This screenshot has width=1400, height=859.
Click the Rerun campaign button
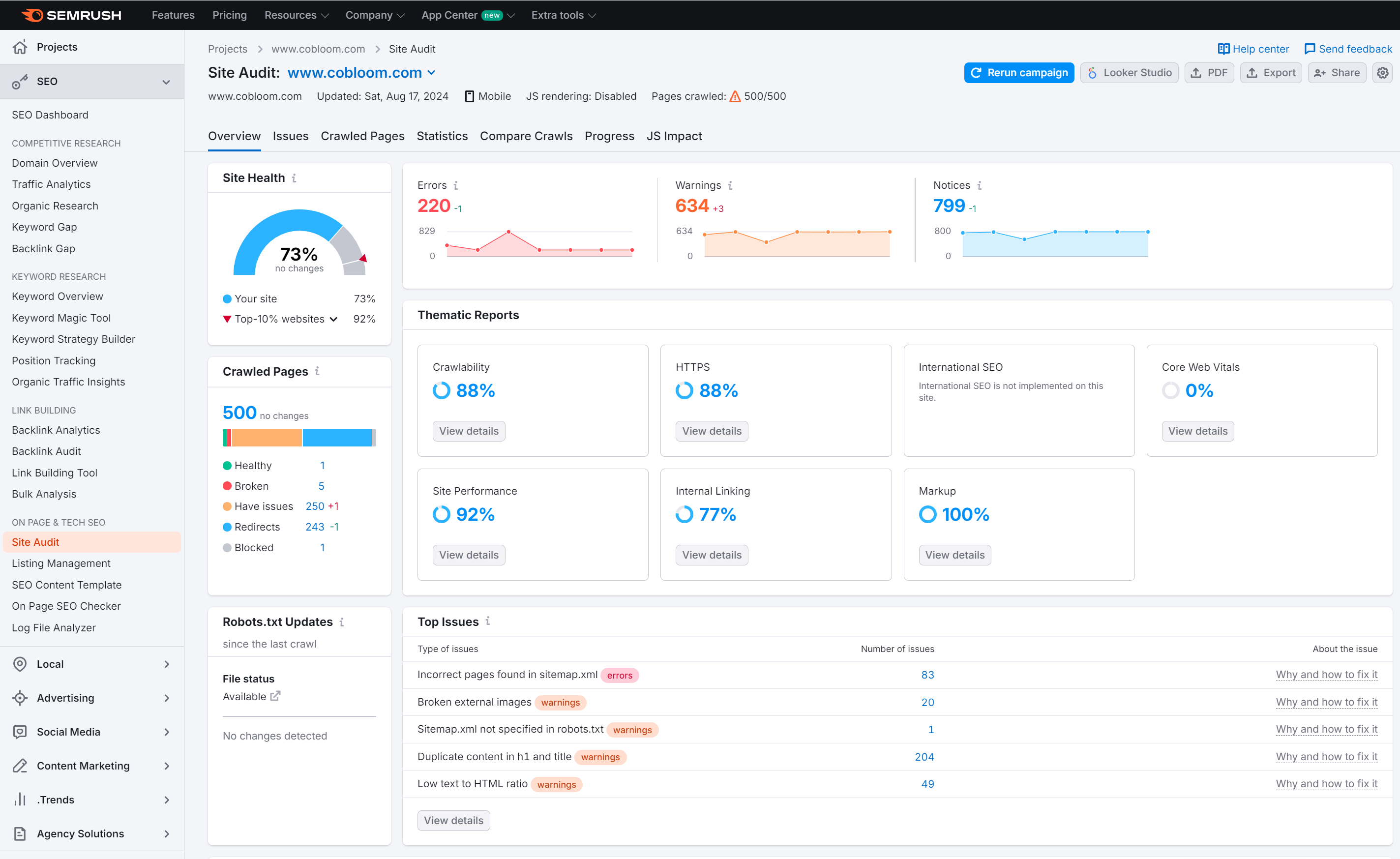1019,73
